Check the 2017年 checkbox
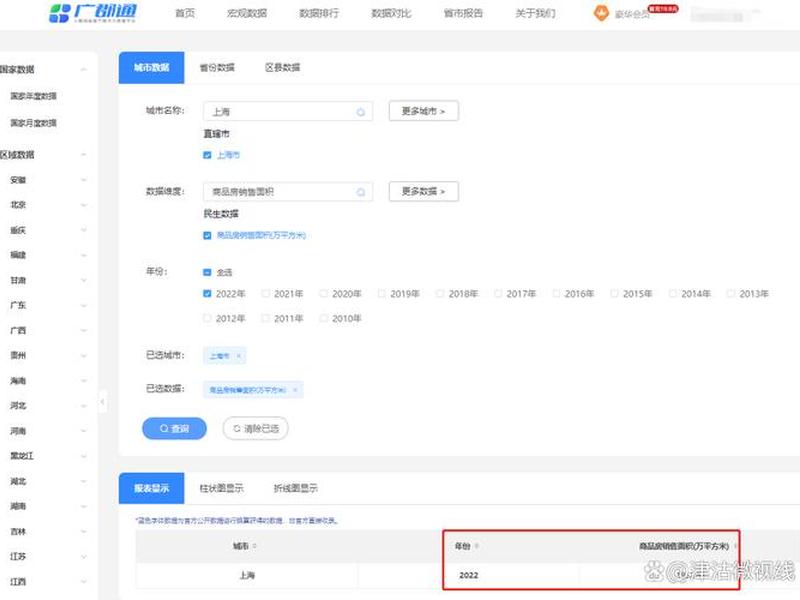The height and width of the screenshot is (600, 800). [498, 294]
